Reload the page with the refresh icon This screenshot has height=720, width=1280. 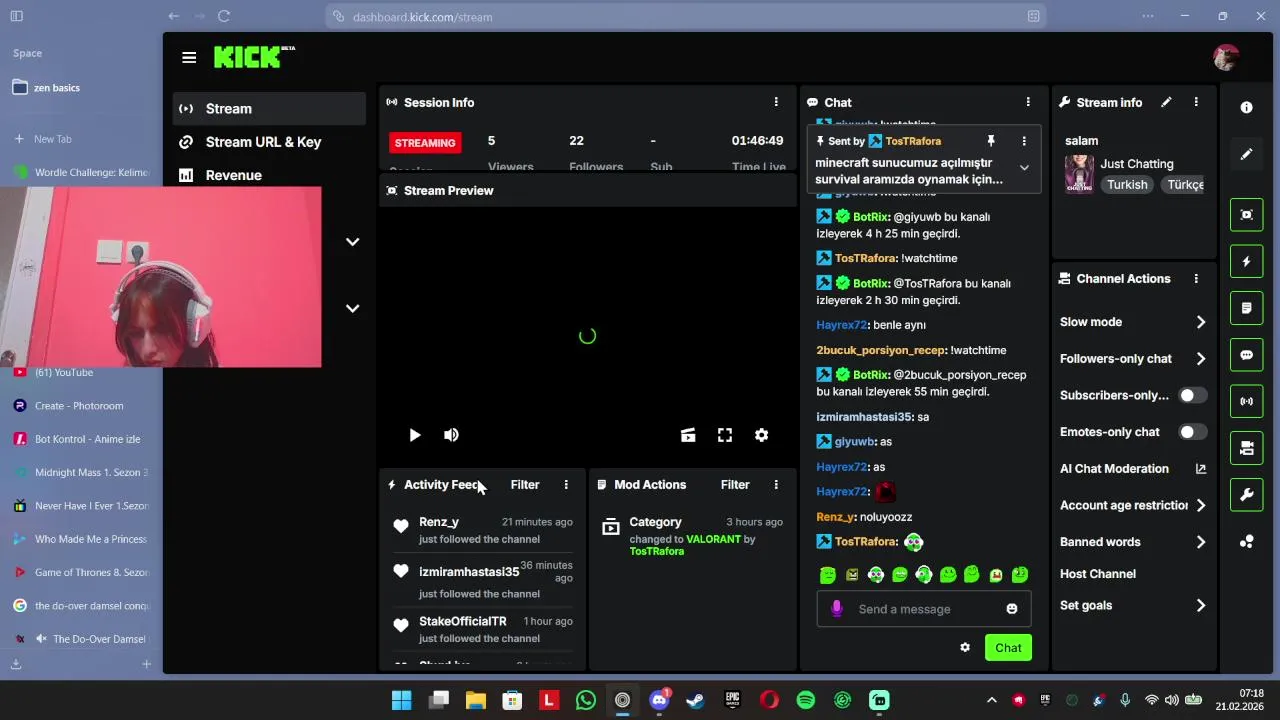224,16
